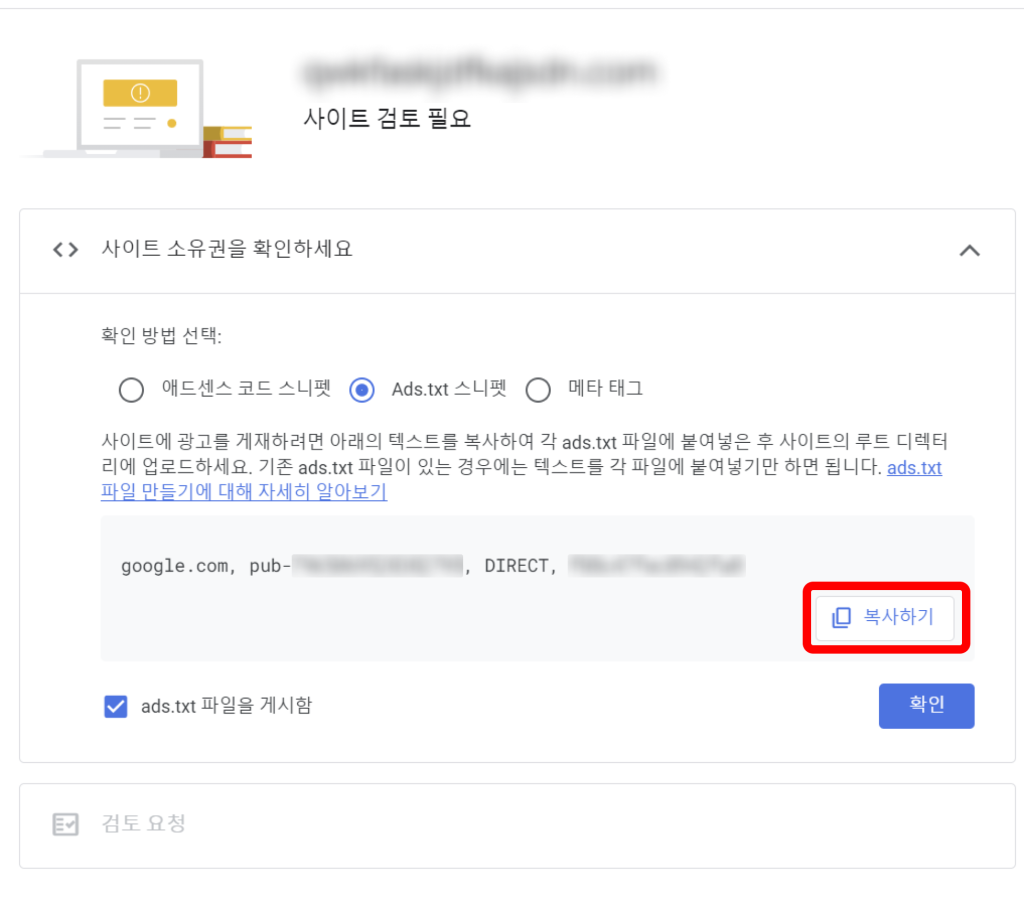Expand the 검토 요청 section

(517, 825)
